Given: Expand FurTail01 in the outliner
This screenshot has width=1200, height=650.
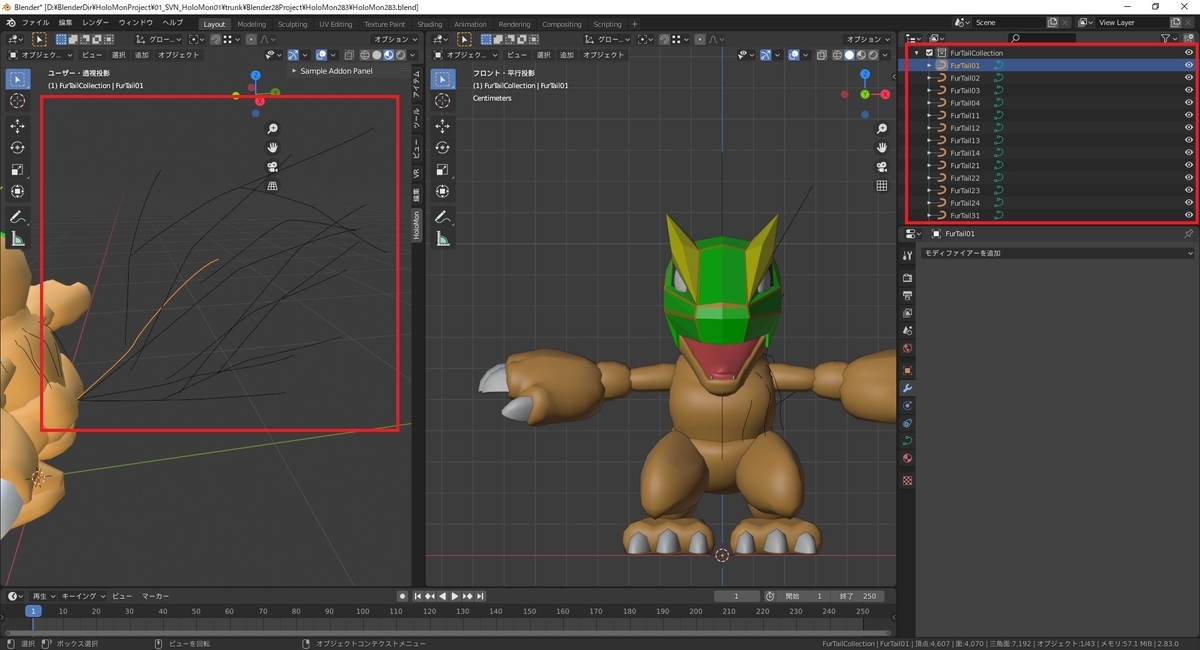Looking at the screenshot, I should pos(929,65).
